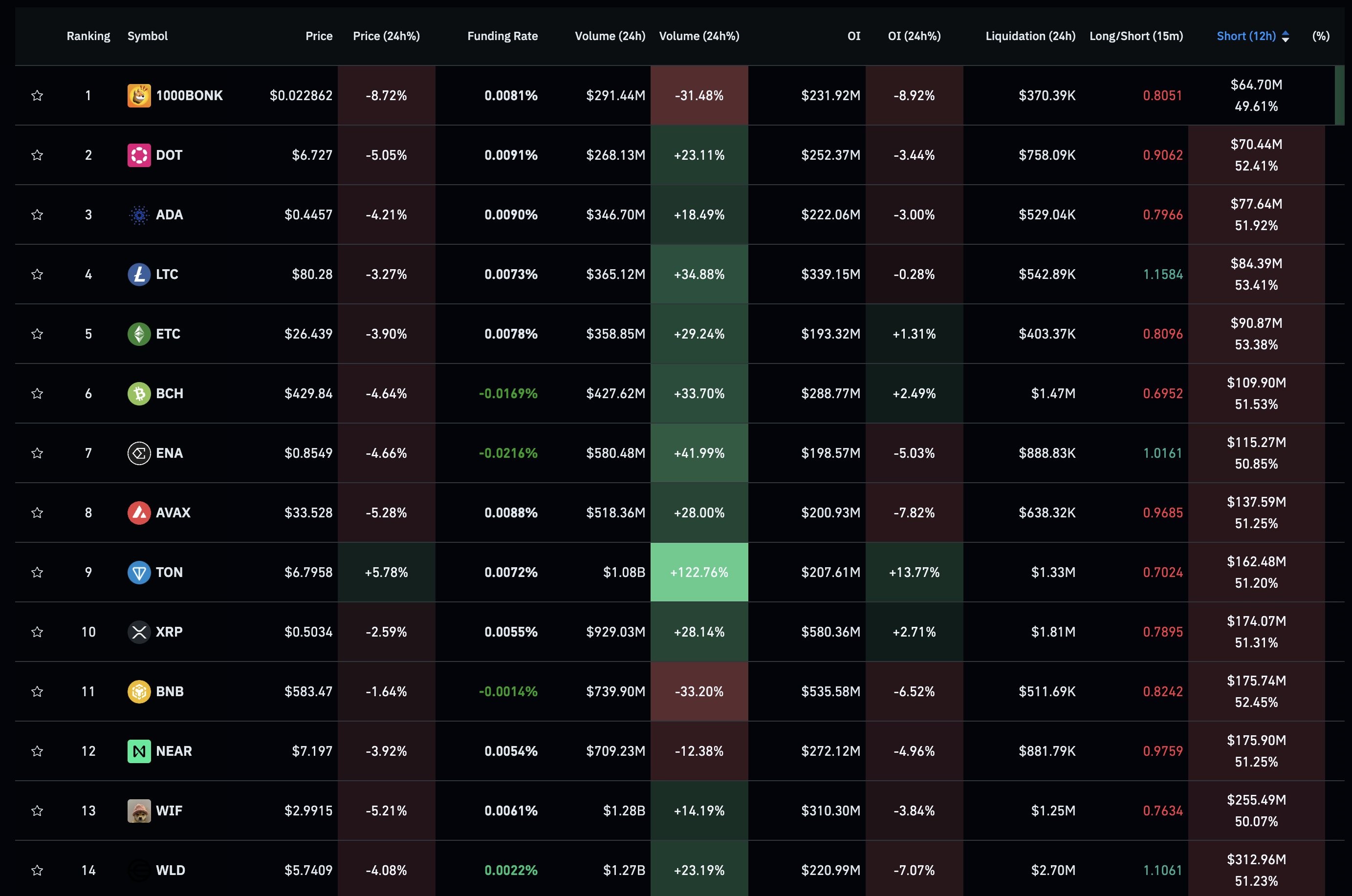The image size is (1352, 896).
Task: Favorite 1000BONK with its star
Action: 37,95
